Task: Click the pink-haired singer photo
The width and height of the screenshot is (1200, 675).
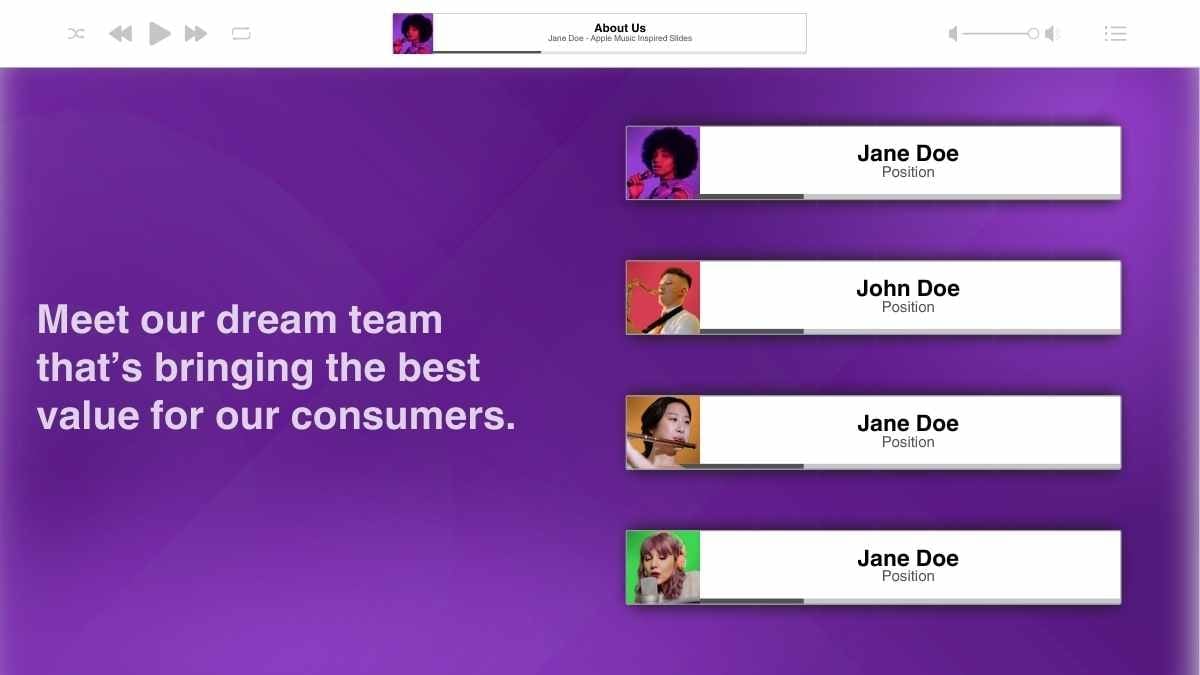Action: (x=663, y=567)
